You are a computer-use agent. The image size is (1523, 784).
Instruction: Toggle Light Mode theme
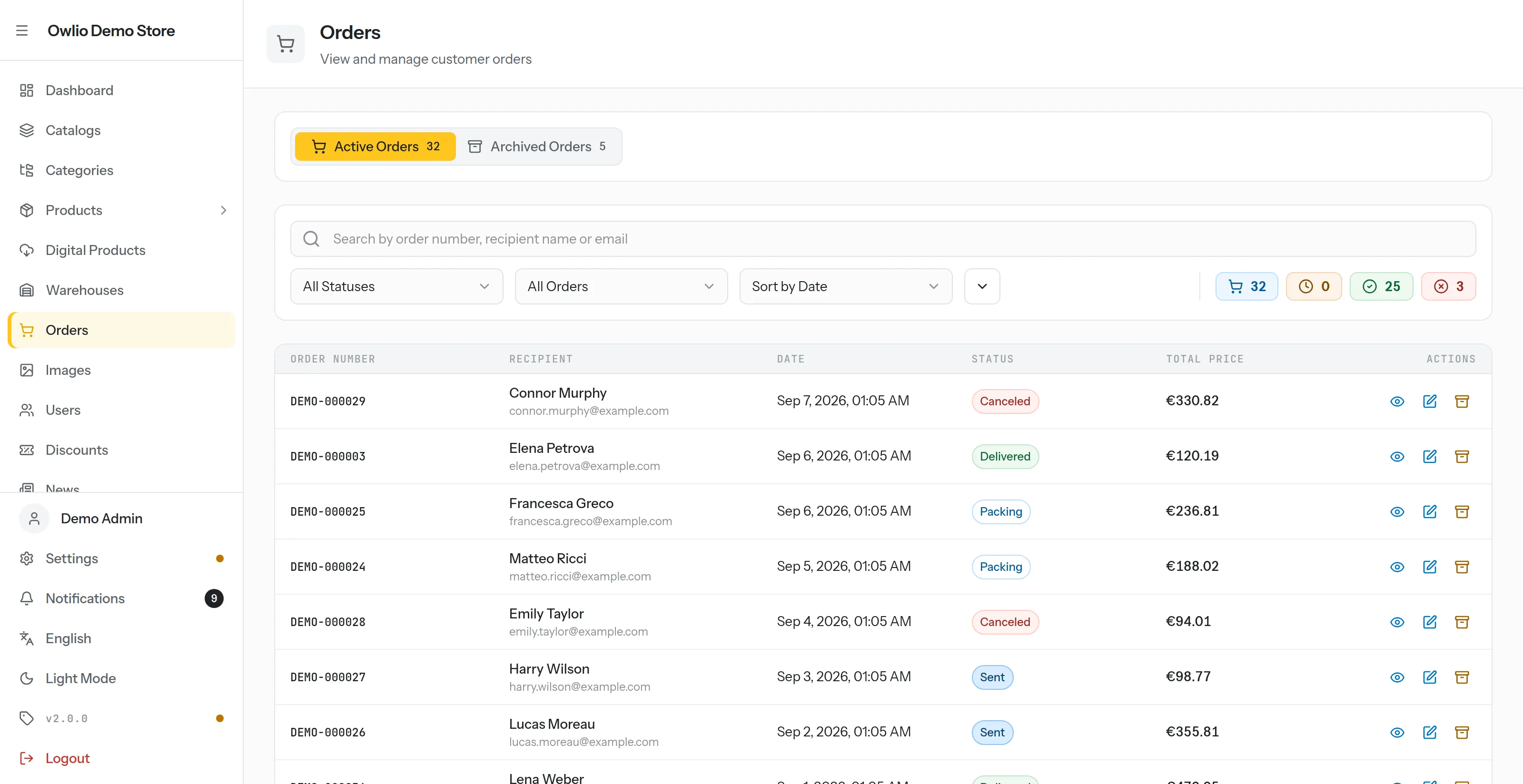[x=121, y=678]
